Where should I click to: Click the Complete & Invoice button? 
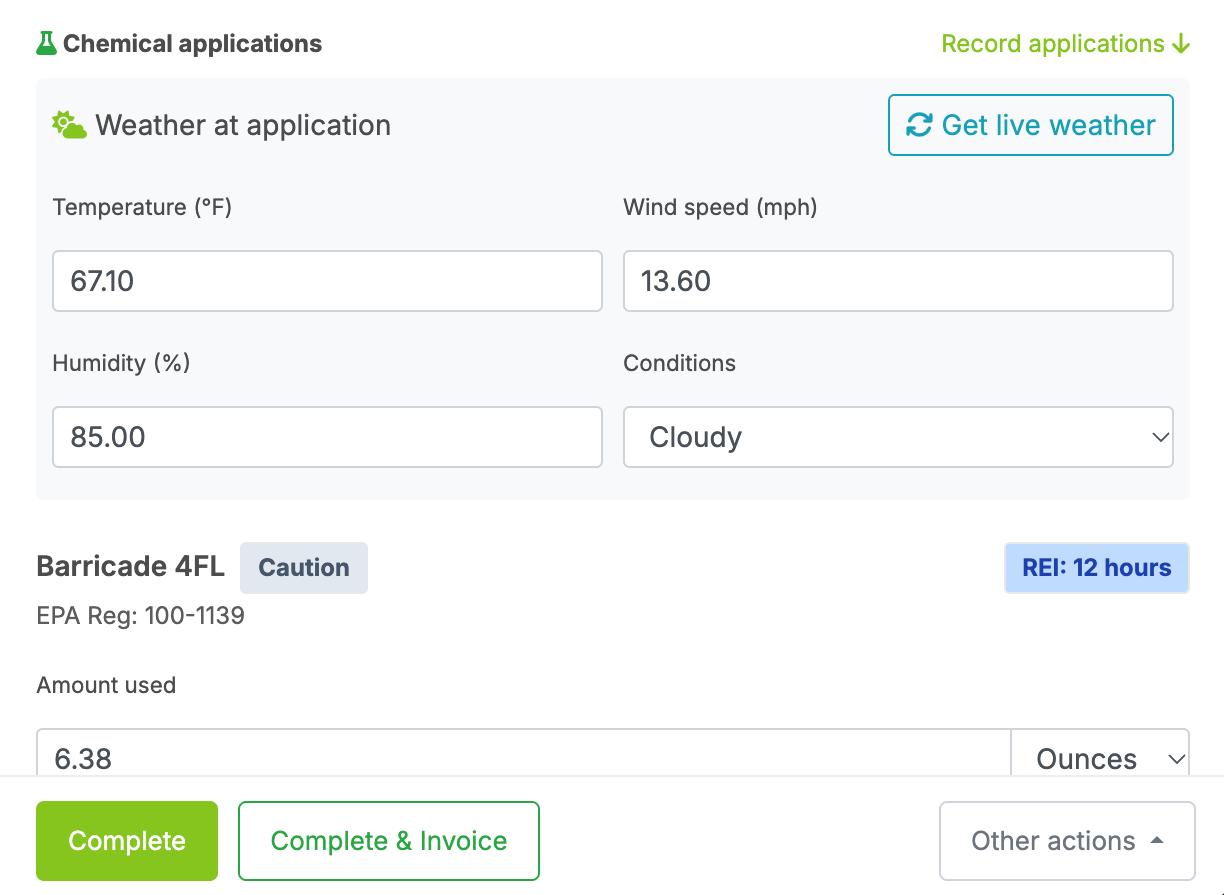[x=389, y=841]
